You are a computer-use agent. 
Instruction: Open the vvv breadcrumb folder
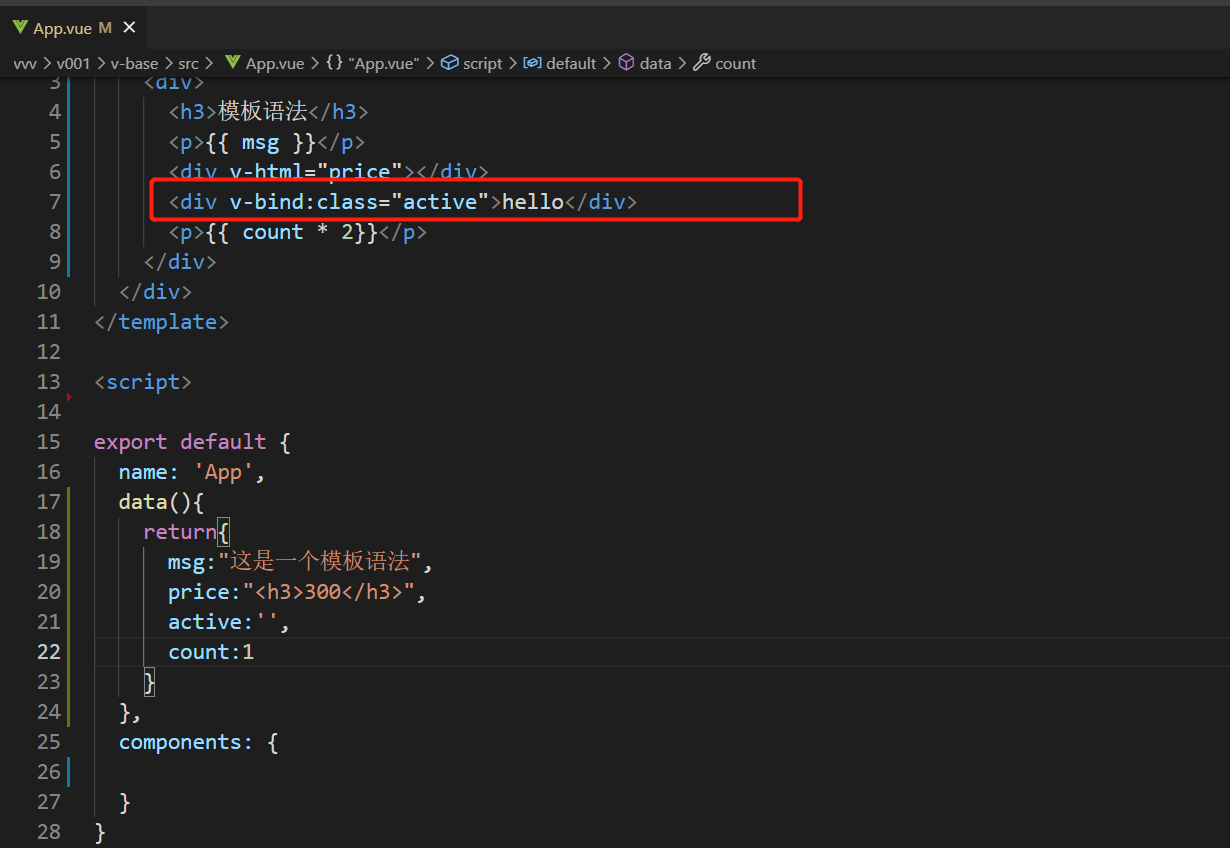[25, 63]
